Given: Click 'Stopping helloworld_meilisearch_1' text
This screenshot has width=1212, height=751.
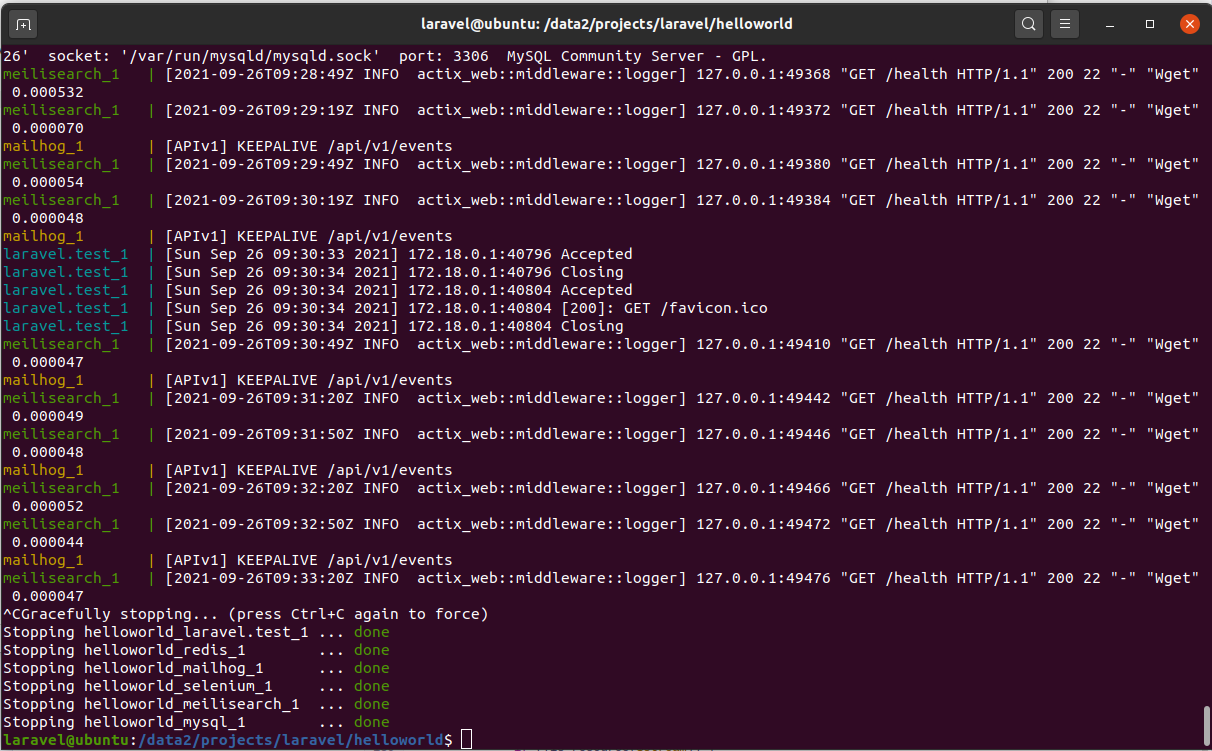Looking at the screenshot, I should tap(151, 704).
